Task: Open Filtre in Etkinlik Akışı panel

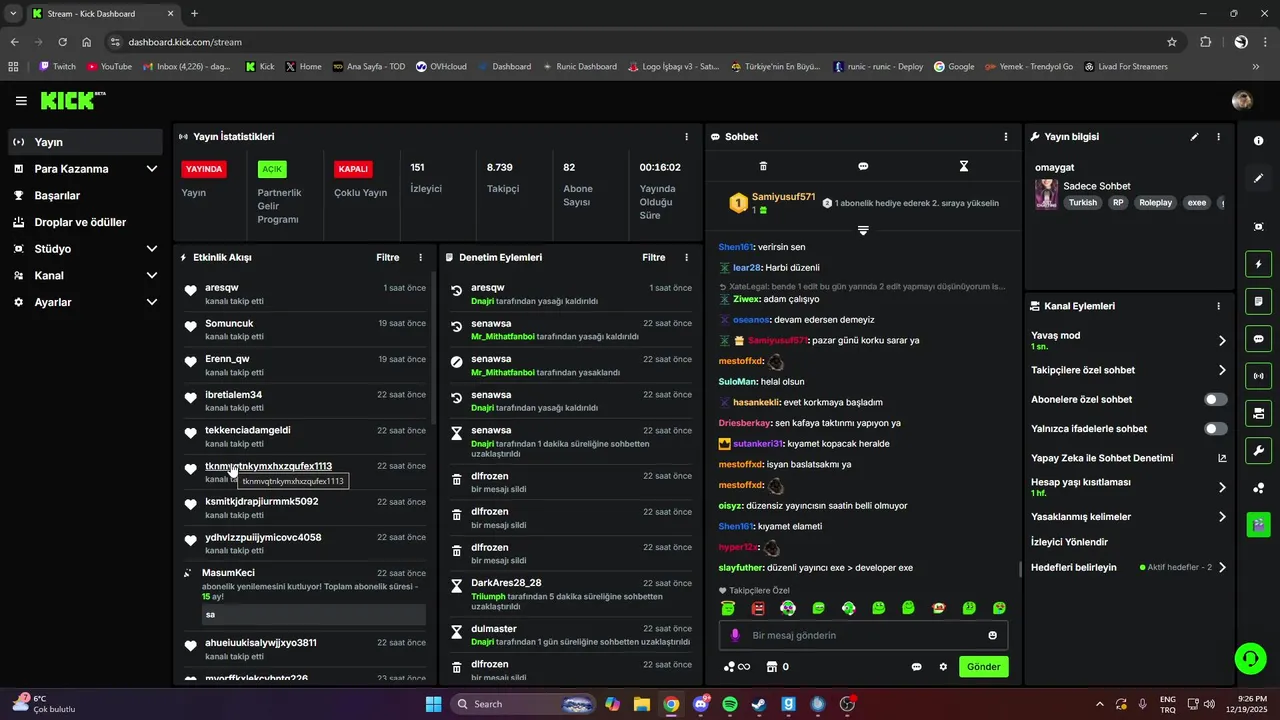Action: click(388, 257)
